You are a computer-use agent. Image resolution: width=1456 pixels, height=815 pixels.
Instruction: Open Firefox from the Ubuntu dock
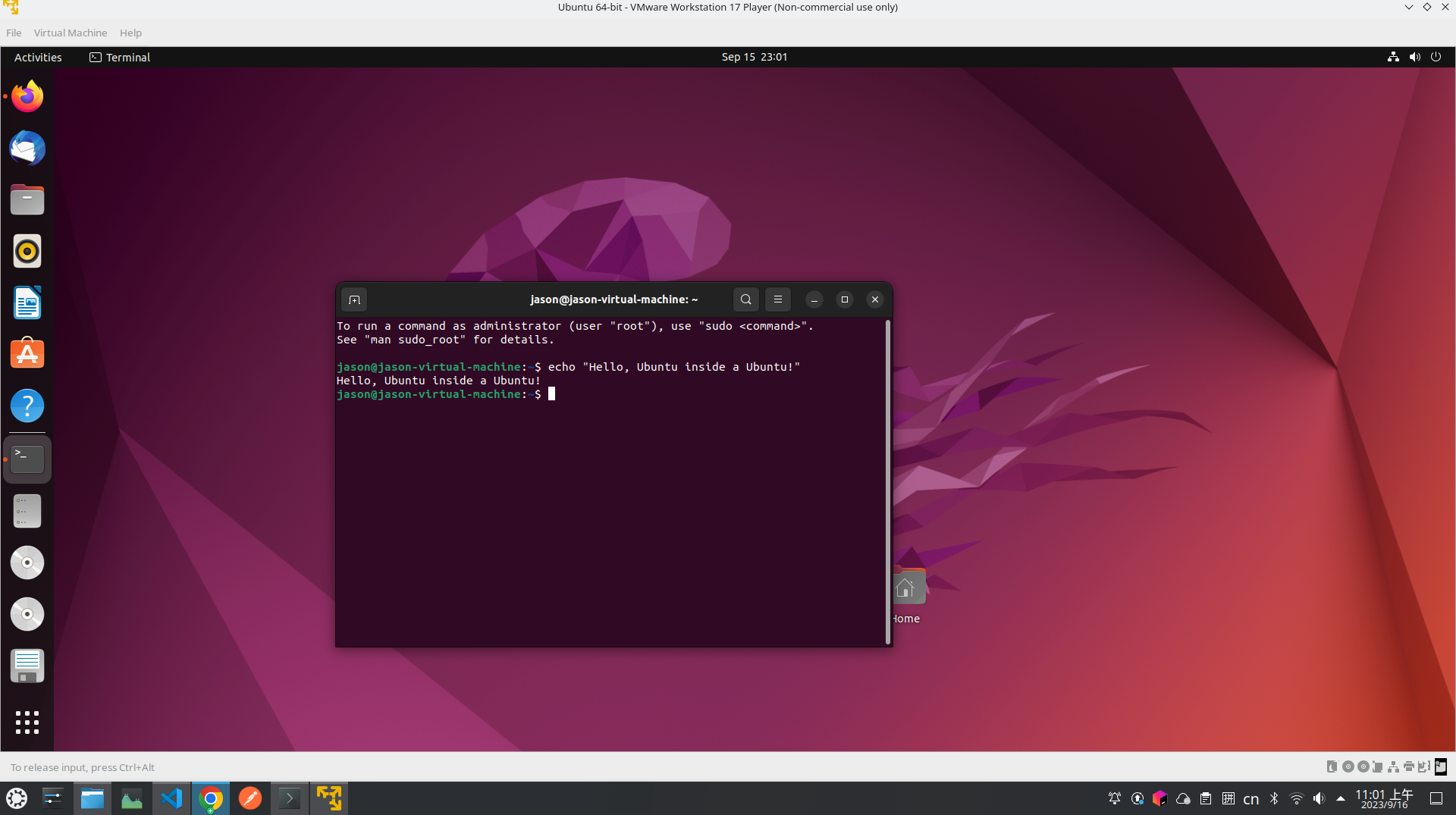click(x=27, y=96)
